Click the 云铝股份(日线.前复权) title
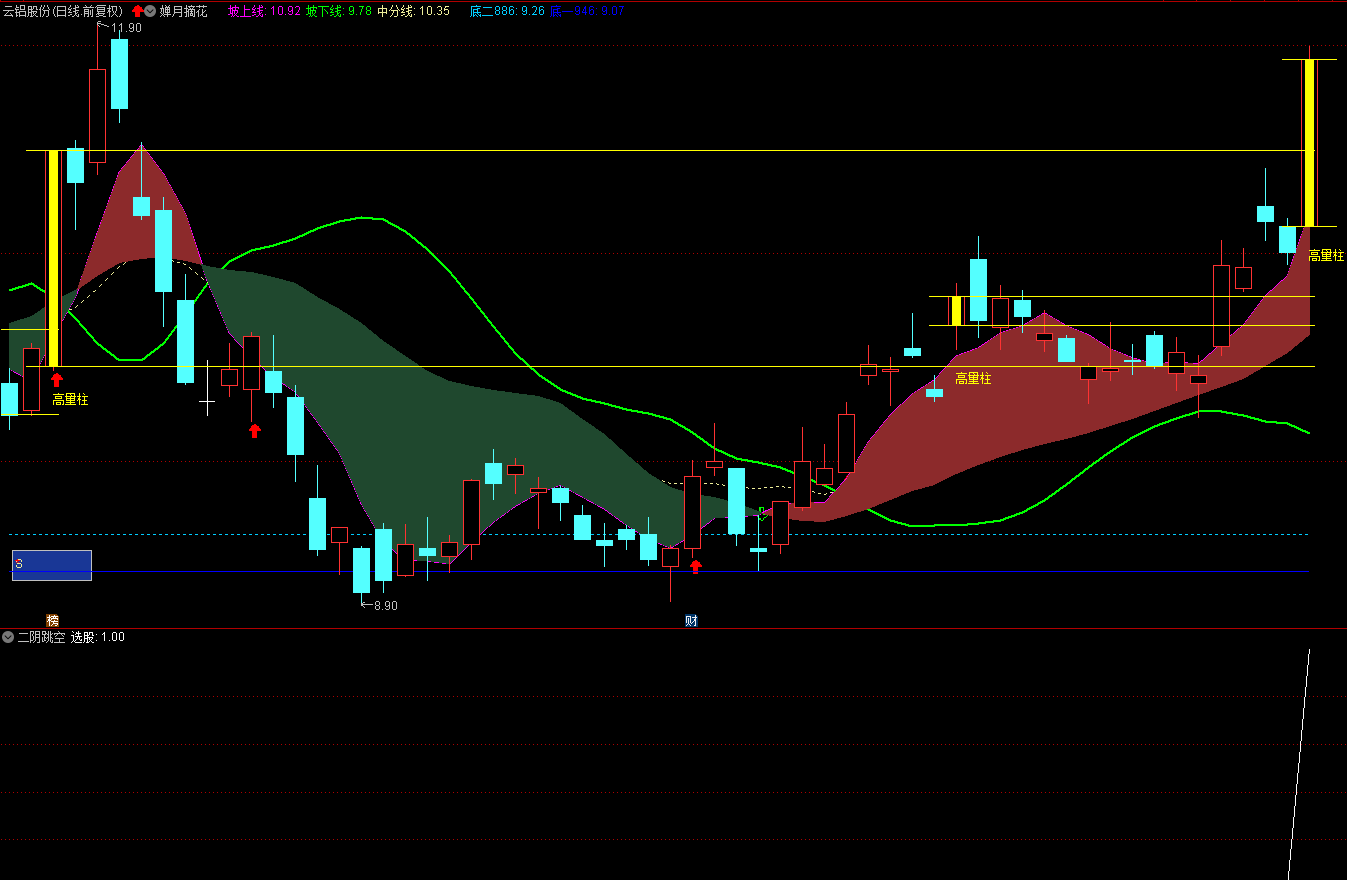The width and height of the screenshot is (1347, 880). [62, 12]
